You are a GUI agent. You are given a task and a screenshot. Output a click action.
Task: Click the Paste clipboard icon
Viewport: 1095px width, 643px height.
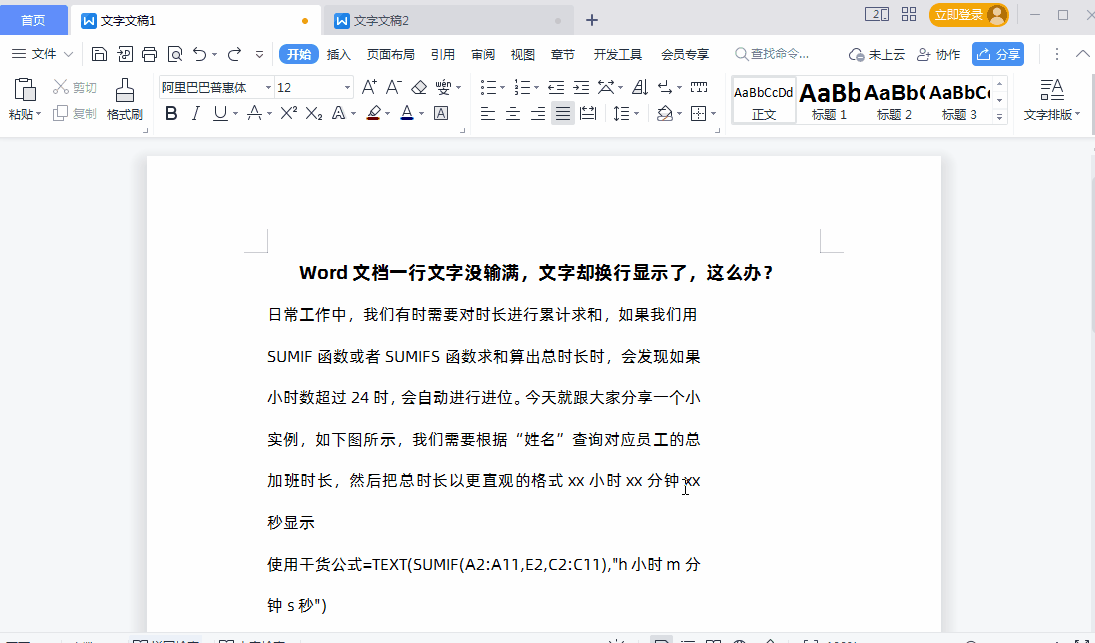pyautogui.click(x=24, y=90)
